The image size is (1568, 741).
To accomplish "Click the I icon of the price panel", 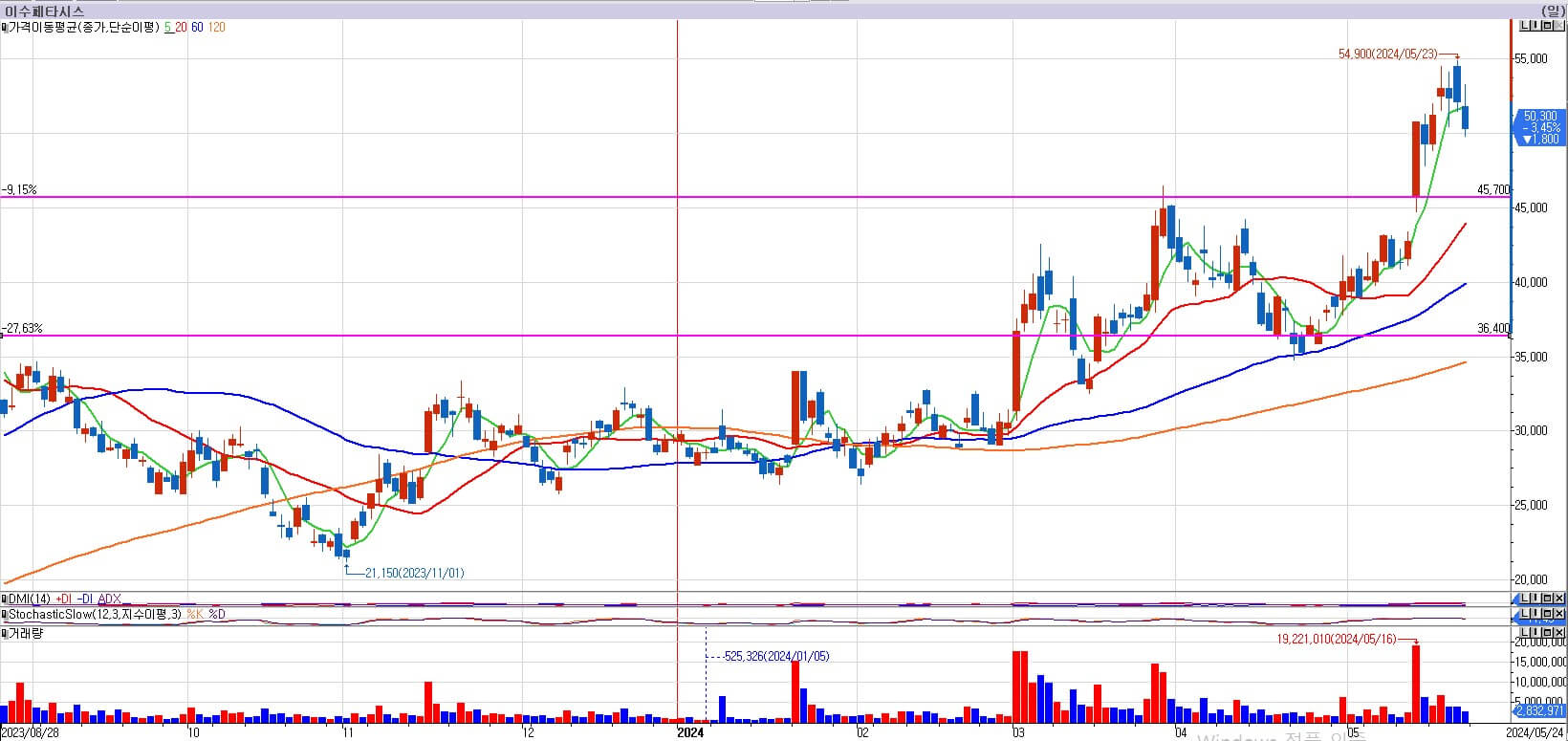I will tap(1535, 25).
